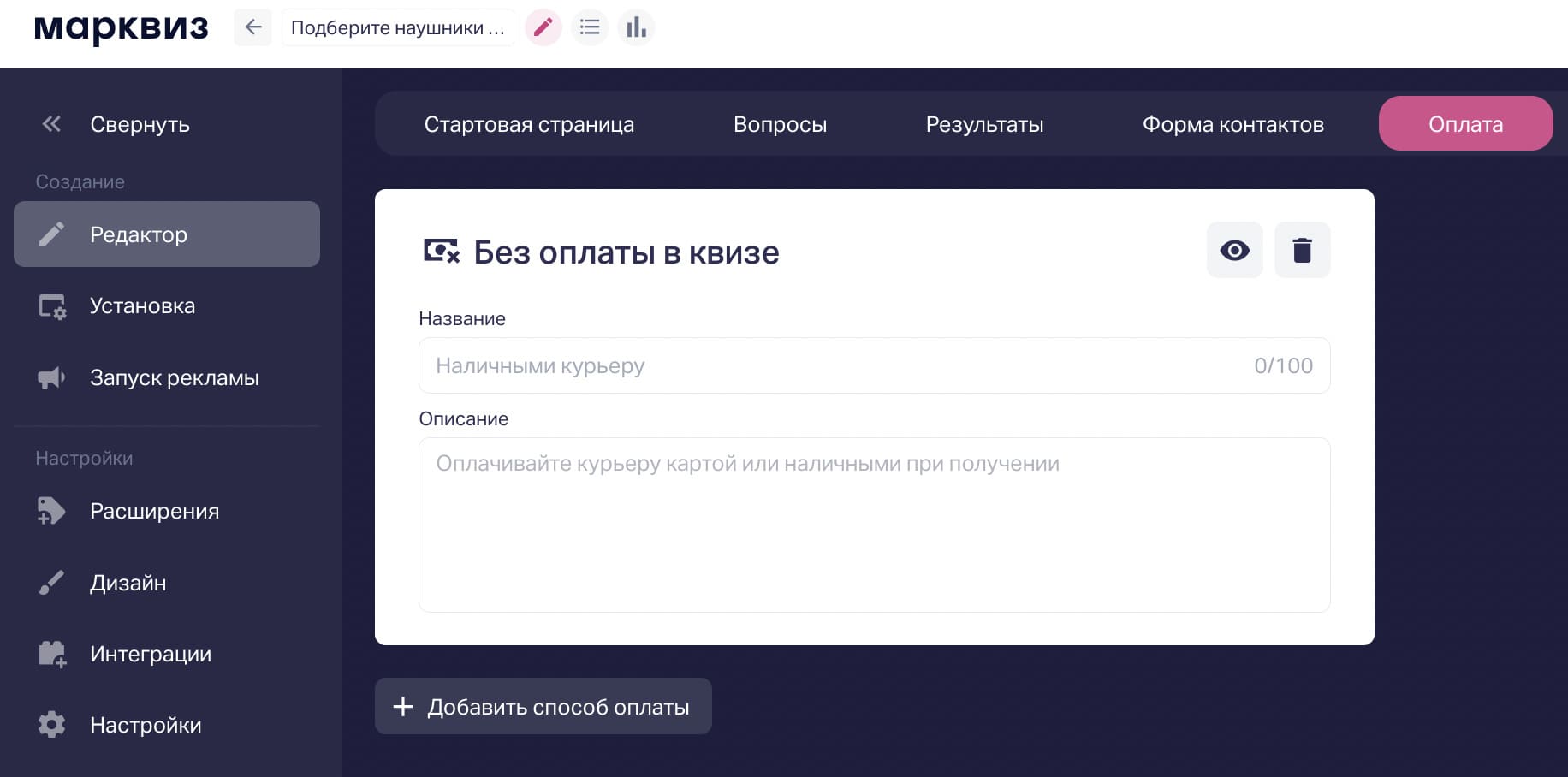Click the back arrow next to quiz title
The image size is (1568, 777).
252,27
